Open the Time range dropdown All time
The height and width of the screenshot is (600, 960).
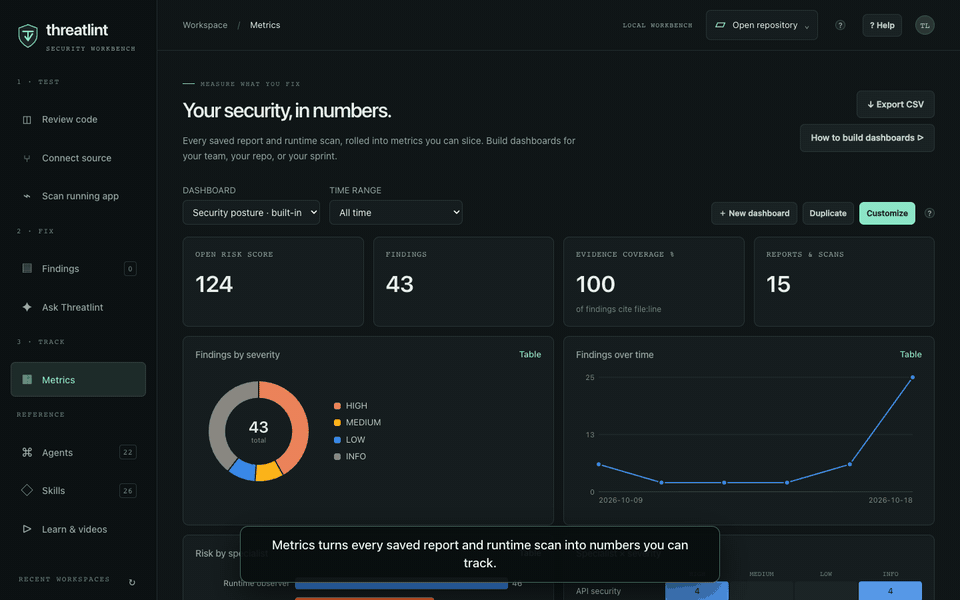[x=396, y=212]
